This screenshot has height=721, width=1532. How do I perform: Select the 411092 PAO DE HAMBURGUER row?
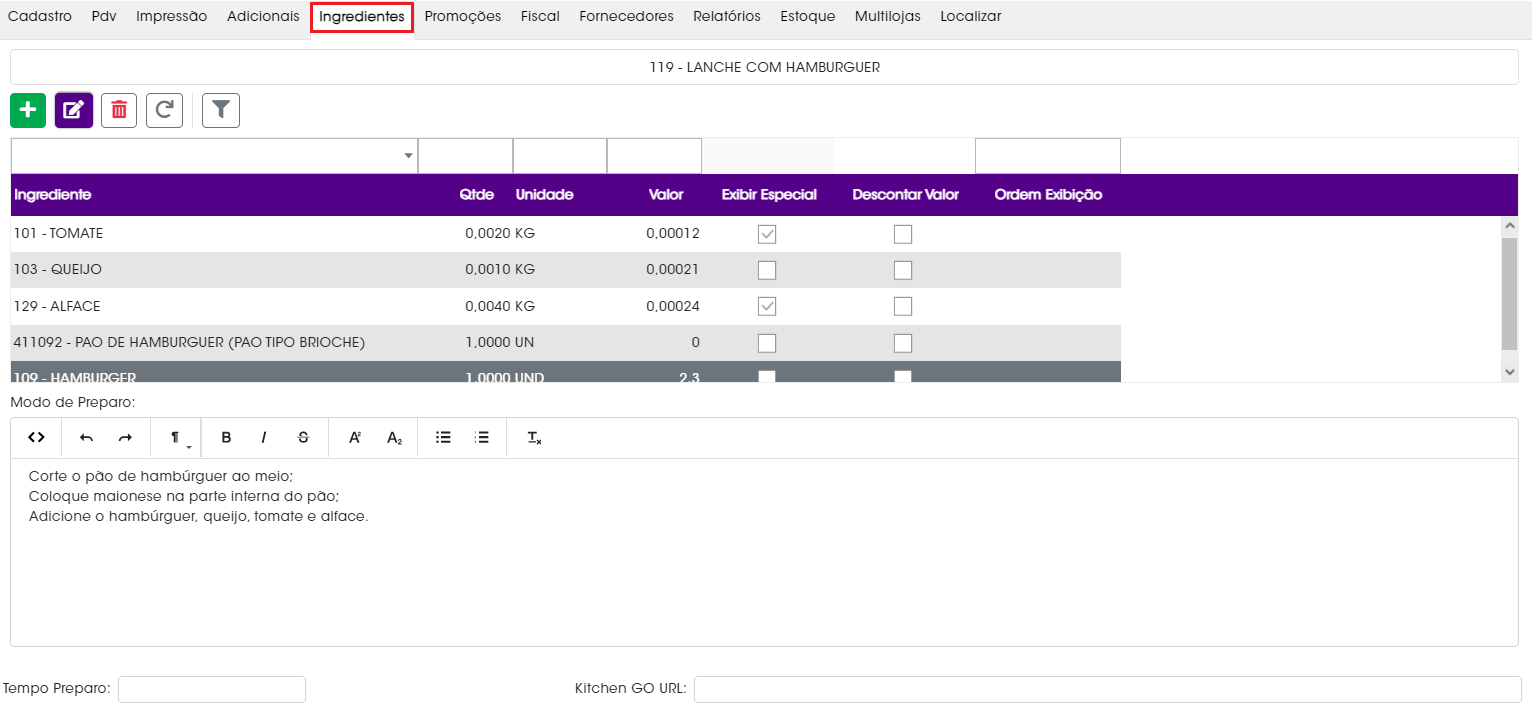tap(566, 343)
